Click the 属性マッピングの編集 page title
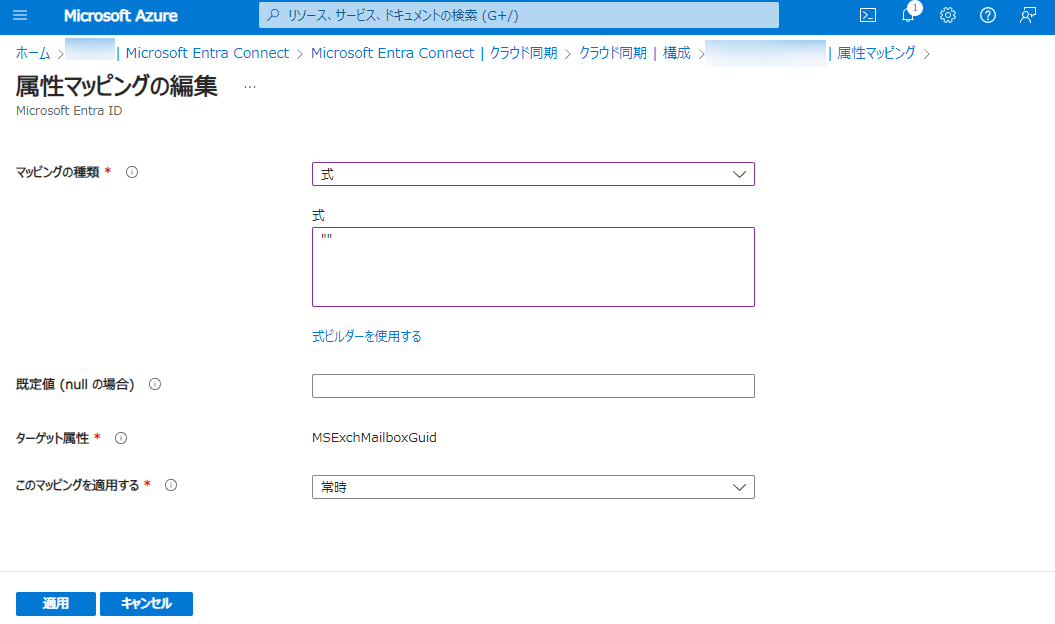 point(116,86)
